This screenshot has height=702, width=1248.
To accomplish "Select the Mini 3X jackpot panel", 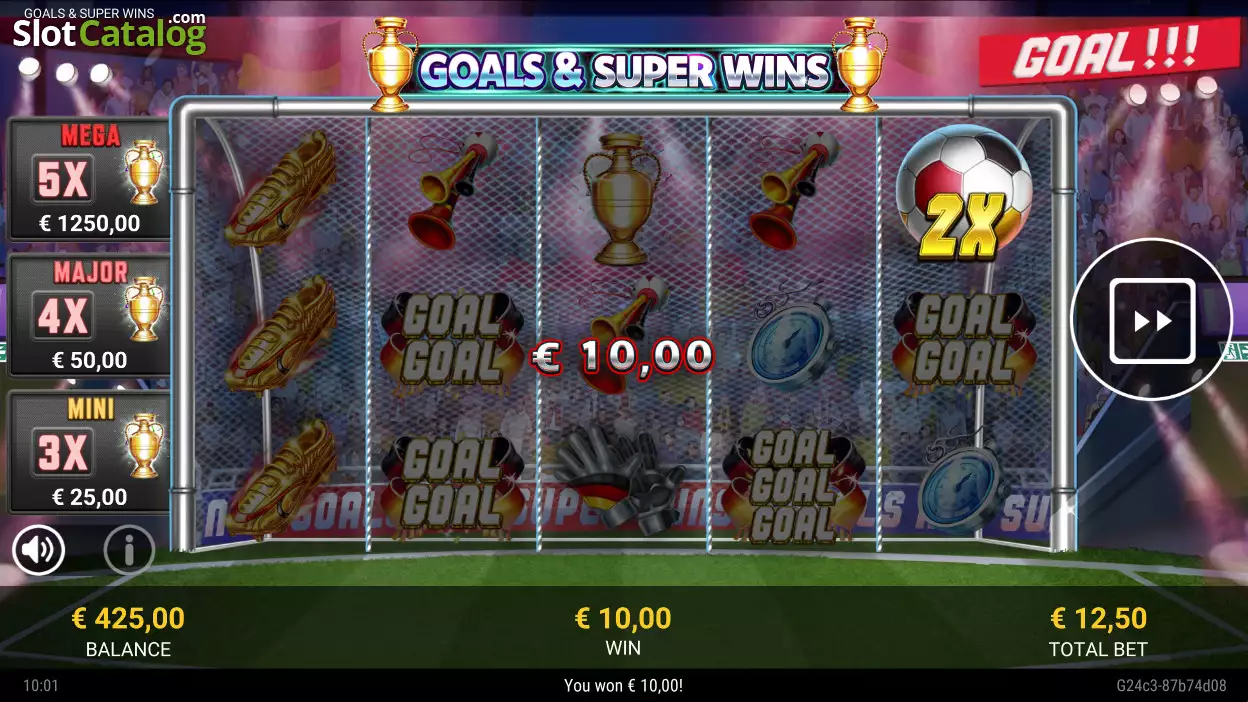I will pyautogui.click(x=89, y=453).
